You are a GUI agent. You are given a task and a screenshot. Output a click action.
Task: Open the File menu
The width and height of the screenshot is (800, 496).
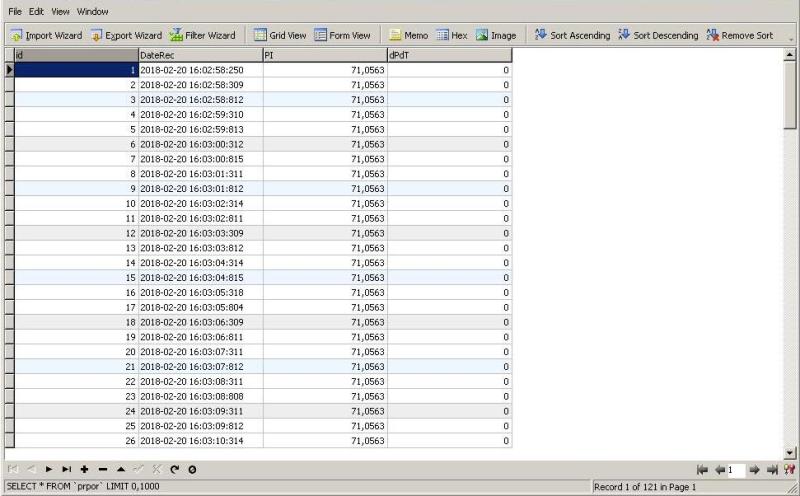[x=15, y=11]
